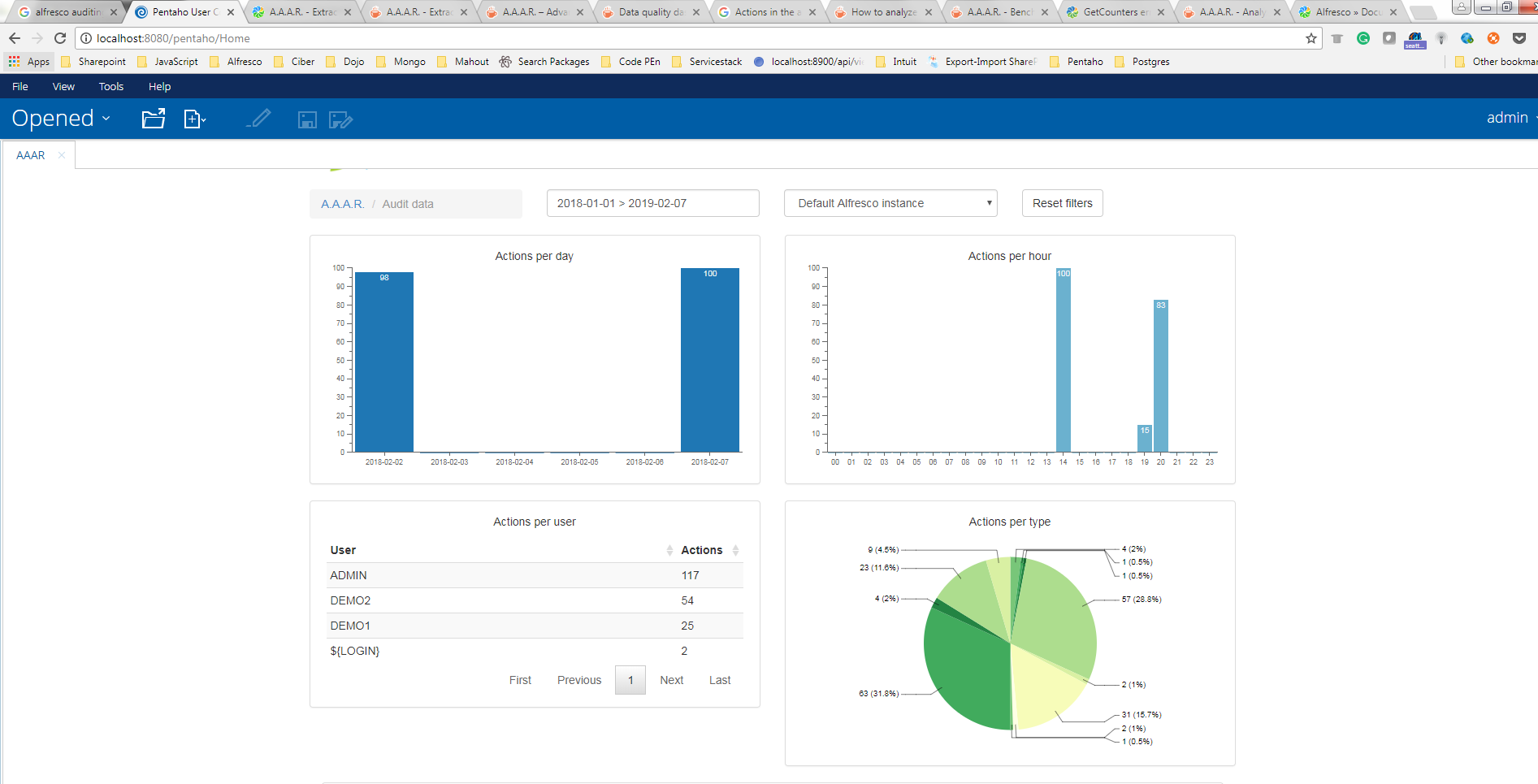Open the Help menu

tap(159, 87)
